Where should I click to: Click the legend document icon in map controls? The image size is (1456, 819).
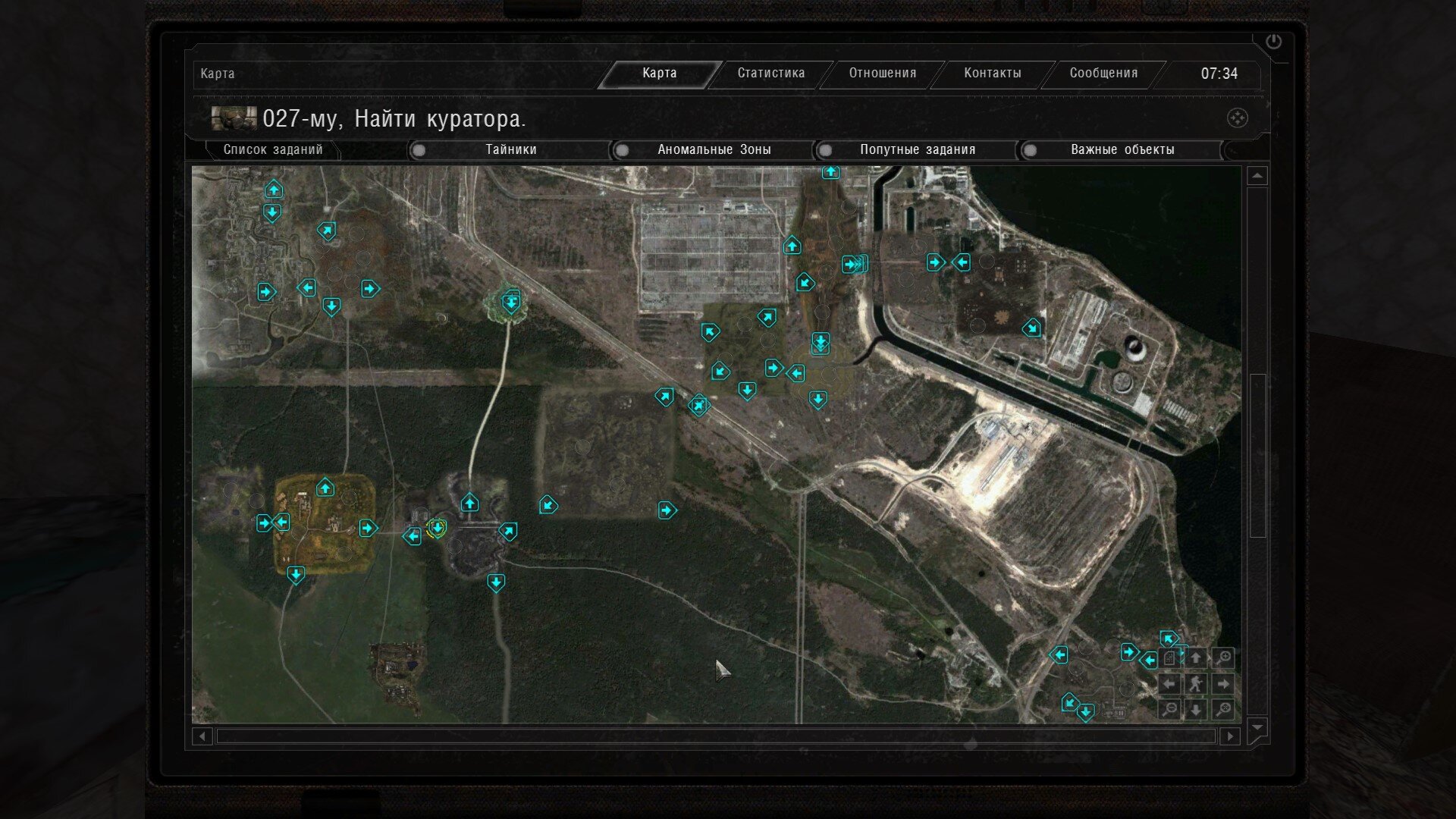pyautogui.click(x=1170, y=658)
